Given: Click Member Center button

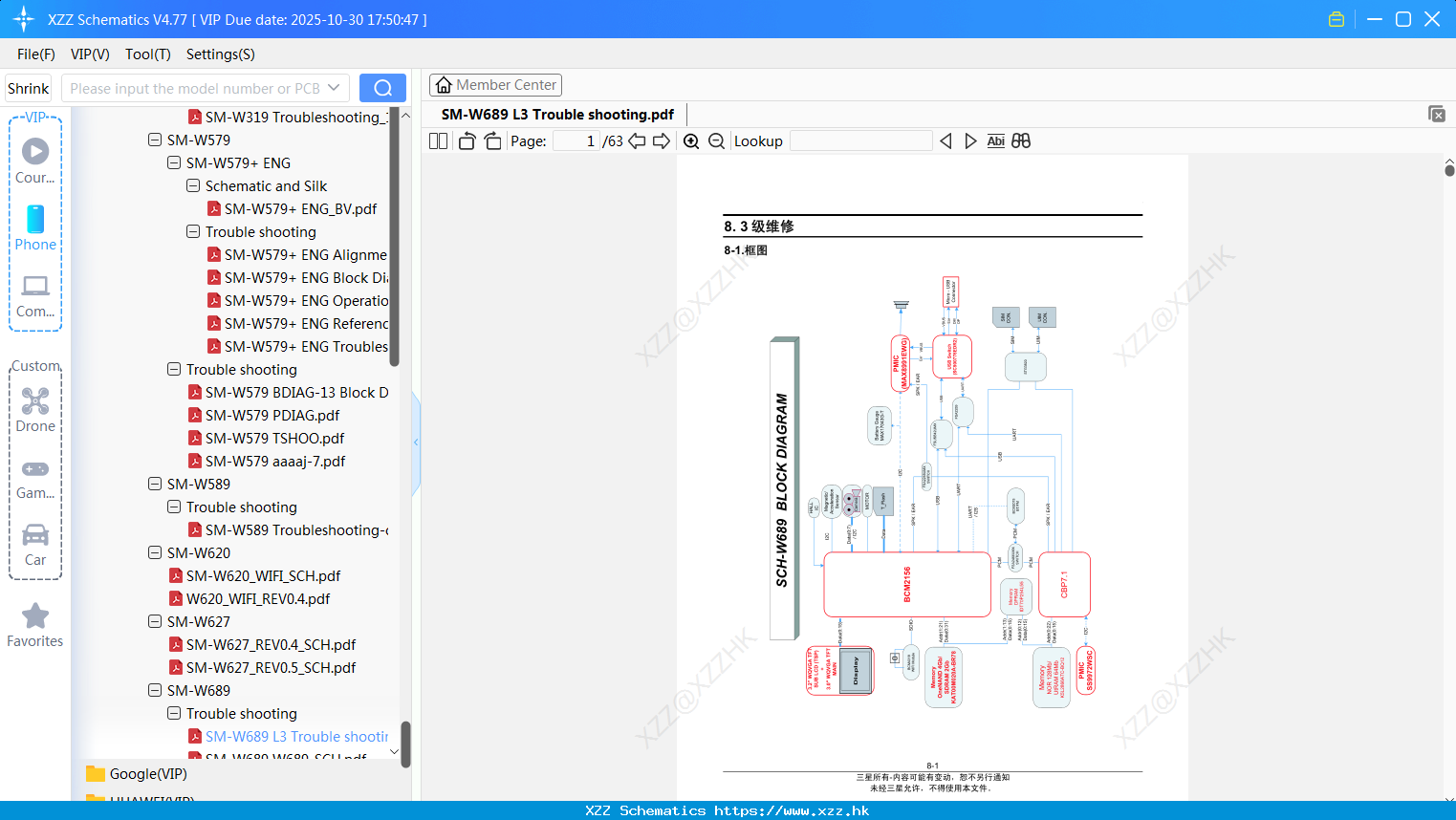Looking at the screenshot, I should point(495,85).
